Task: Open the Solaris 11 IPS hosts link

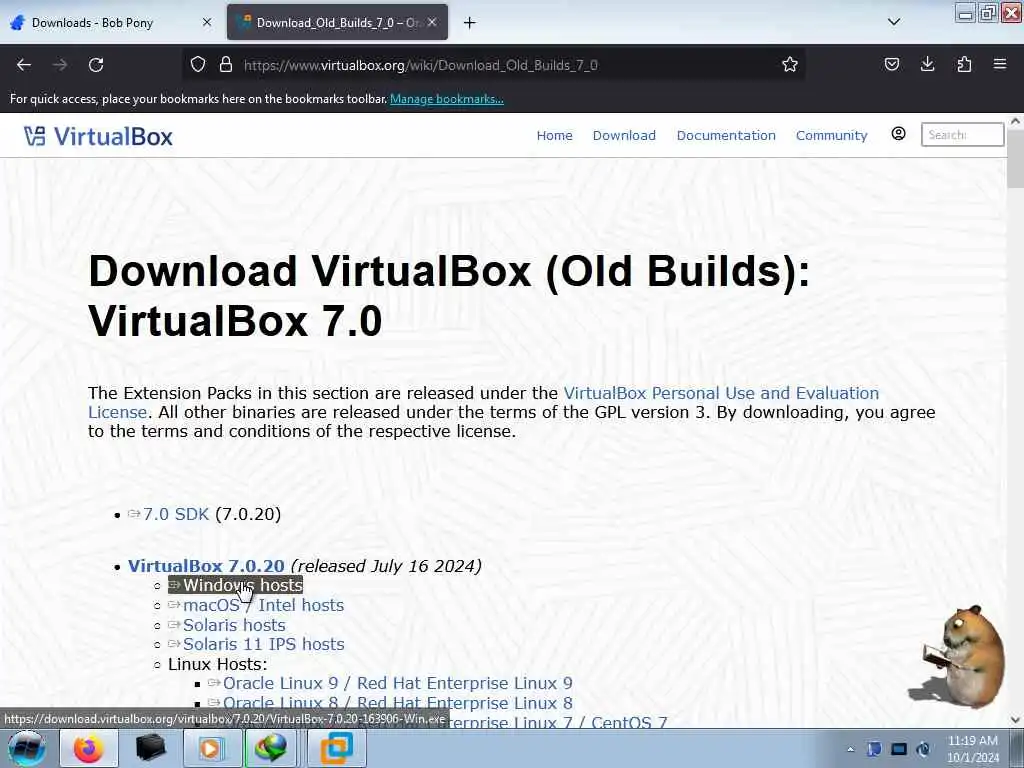Action: [263, 645]
